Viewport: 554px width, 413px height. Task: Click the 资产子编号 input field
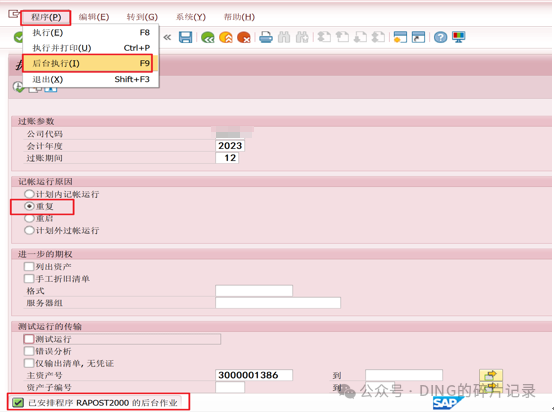[x=230, y=387]
